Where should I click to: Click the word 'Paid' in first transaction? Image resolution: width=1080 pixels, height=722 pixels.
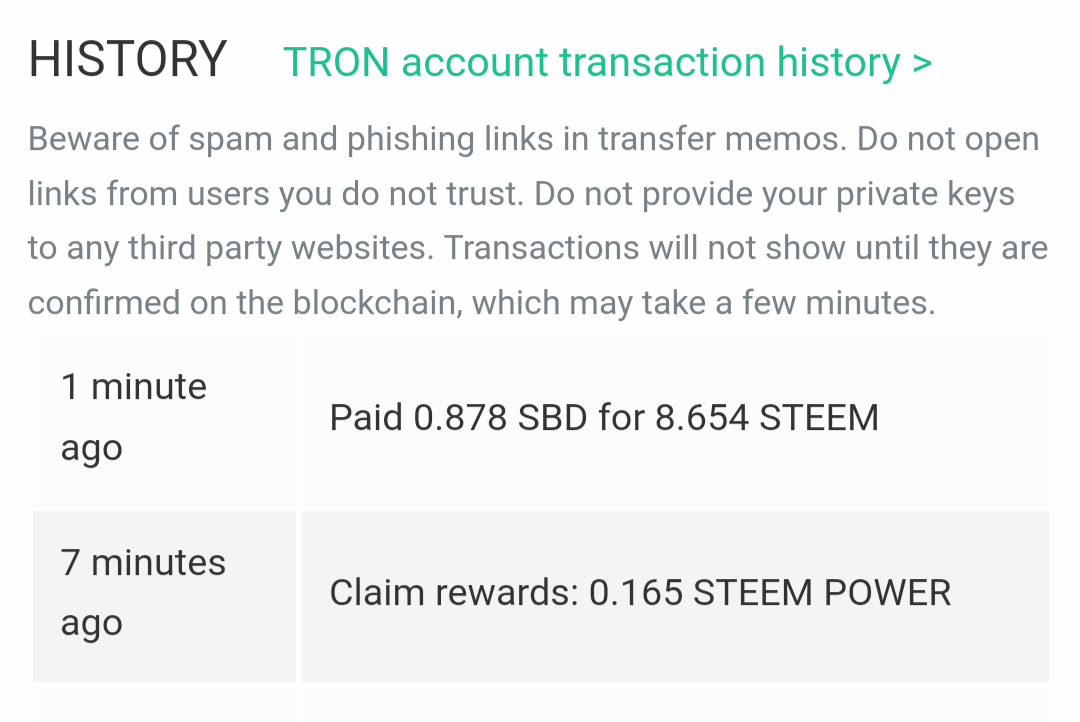pos(366,417)
